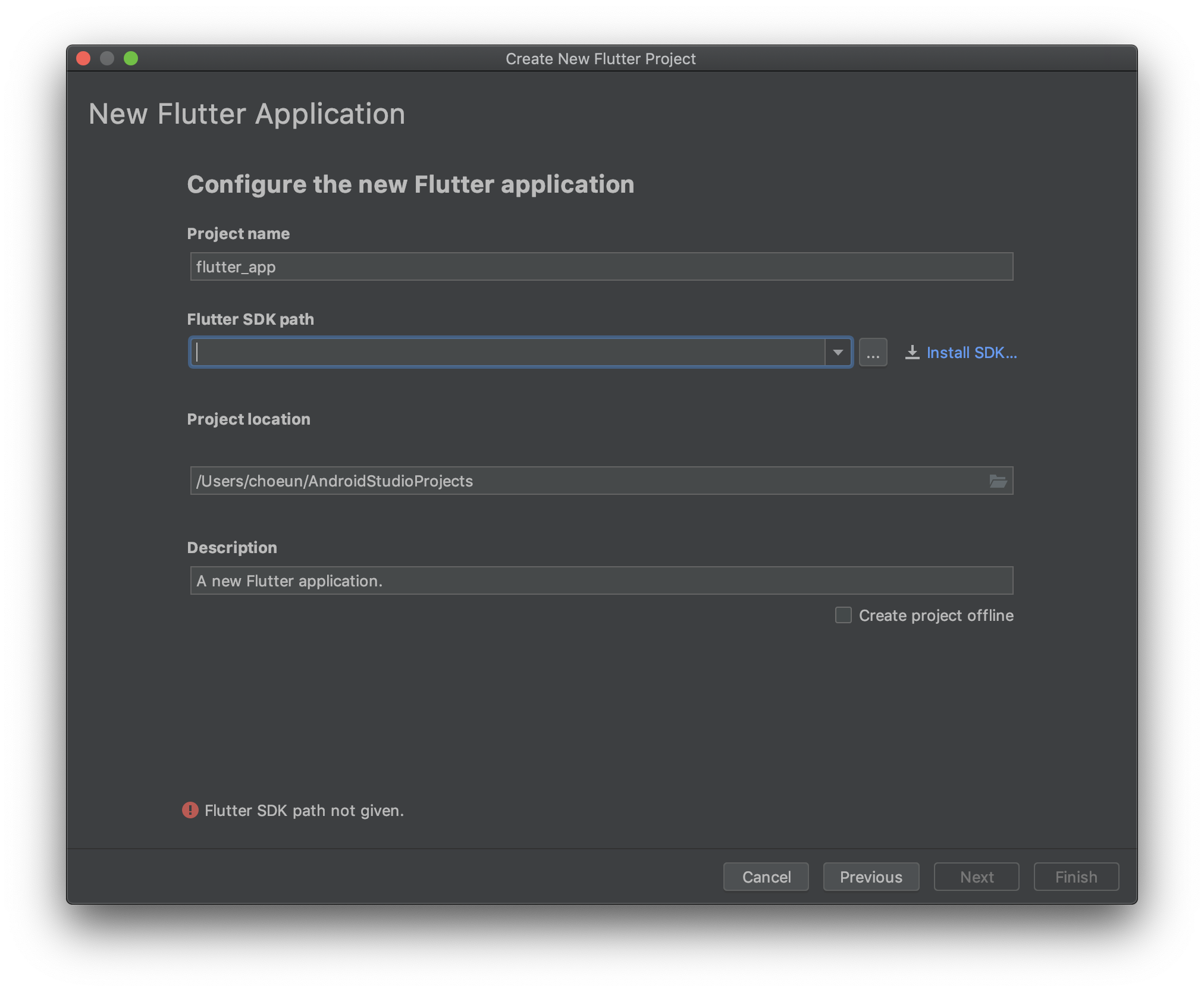This screenshot has height=992, width=1204.
Task: Click the Install SDK download icon
Action: (x=913, y=352)
